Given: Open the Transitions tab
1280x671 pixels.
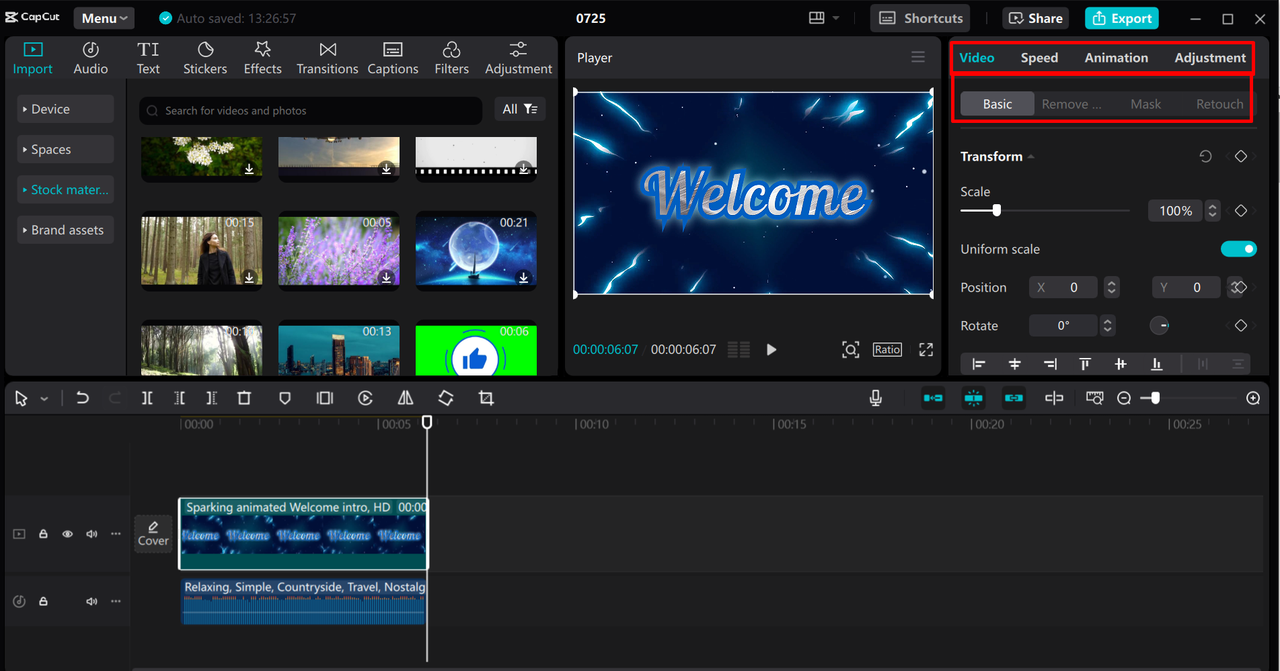Looking at the screenshot, I should pyautogui.click(x=327, y=58).
